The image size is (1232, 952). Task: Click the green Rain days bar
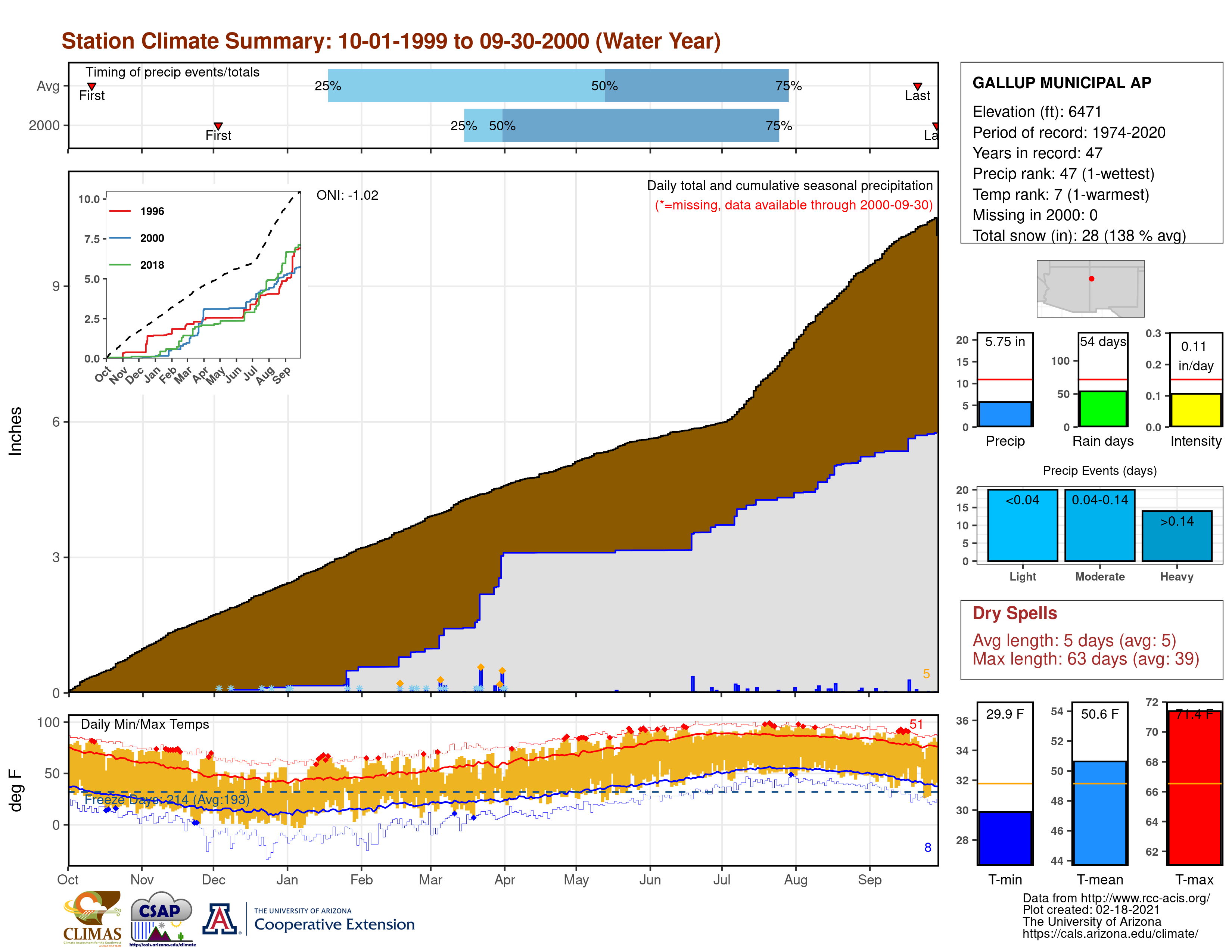1103,408
